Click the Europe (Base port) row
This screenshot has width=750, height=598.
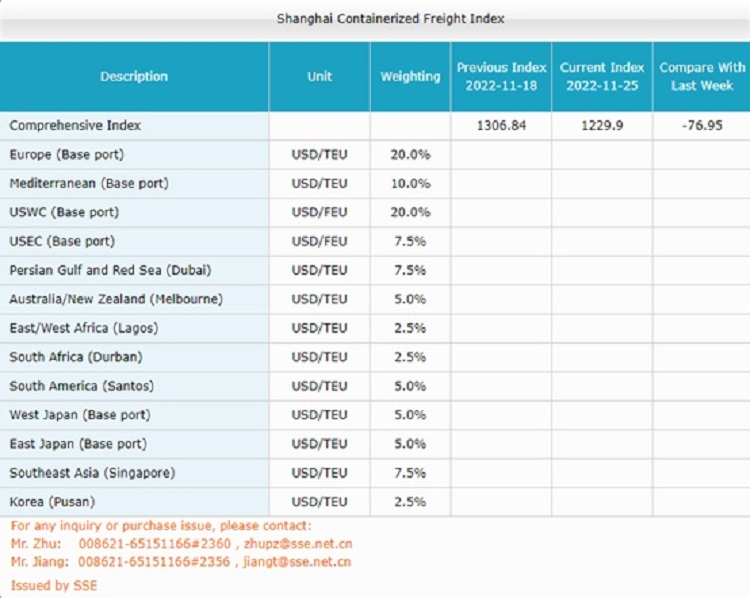(x=67, y=155)
